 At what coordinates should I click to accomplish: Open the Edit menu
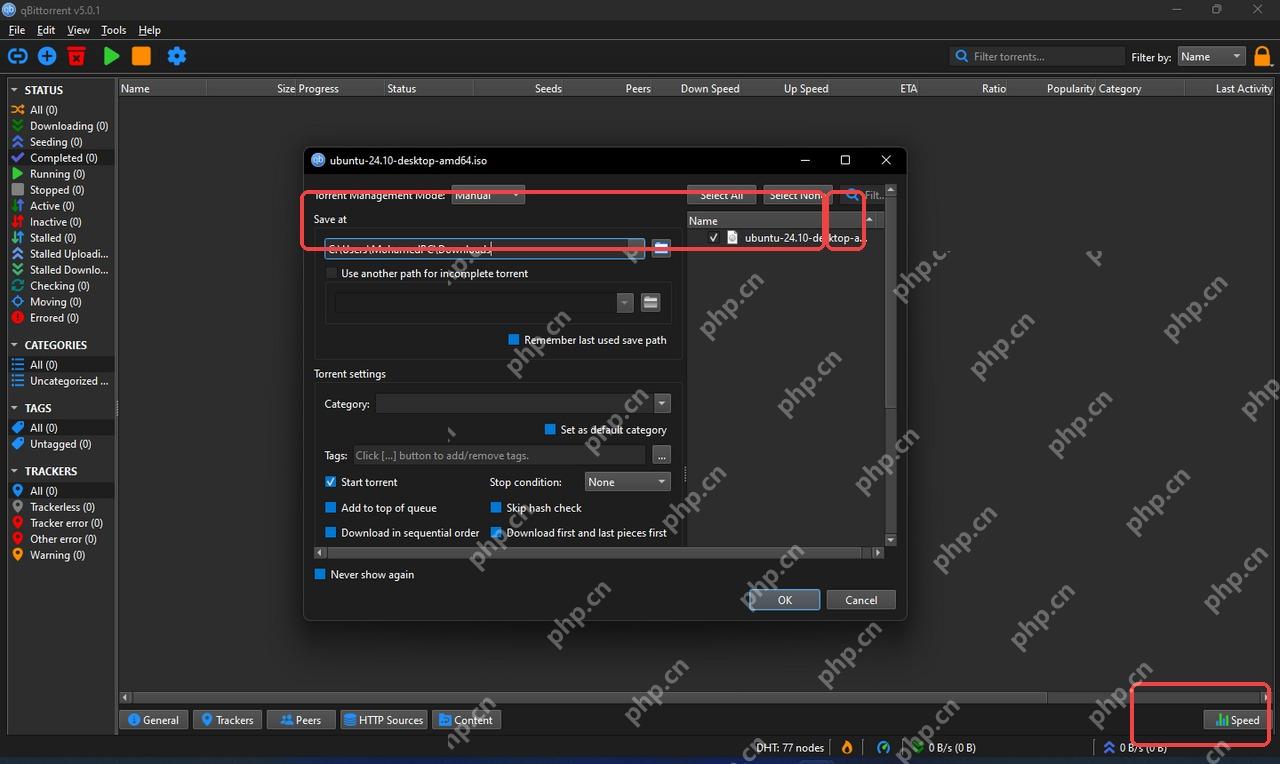coord(46,30)
